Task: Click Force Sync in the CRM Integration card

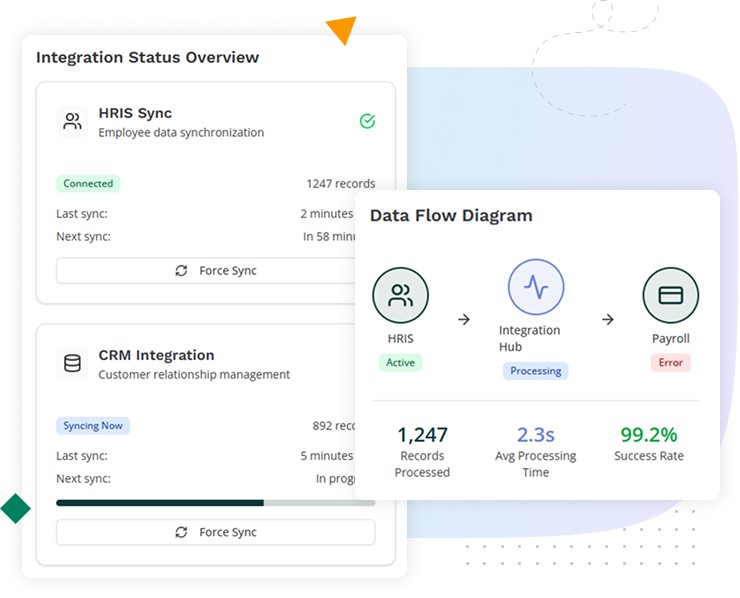Action: click(x=216, y=532)
